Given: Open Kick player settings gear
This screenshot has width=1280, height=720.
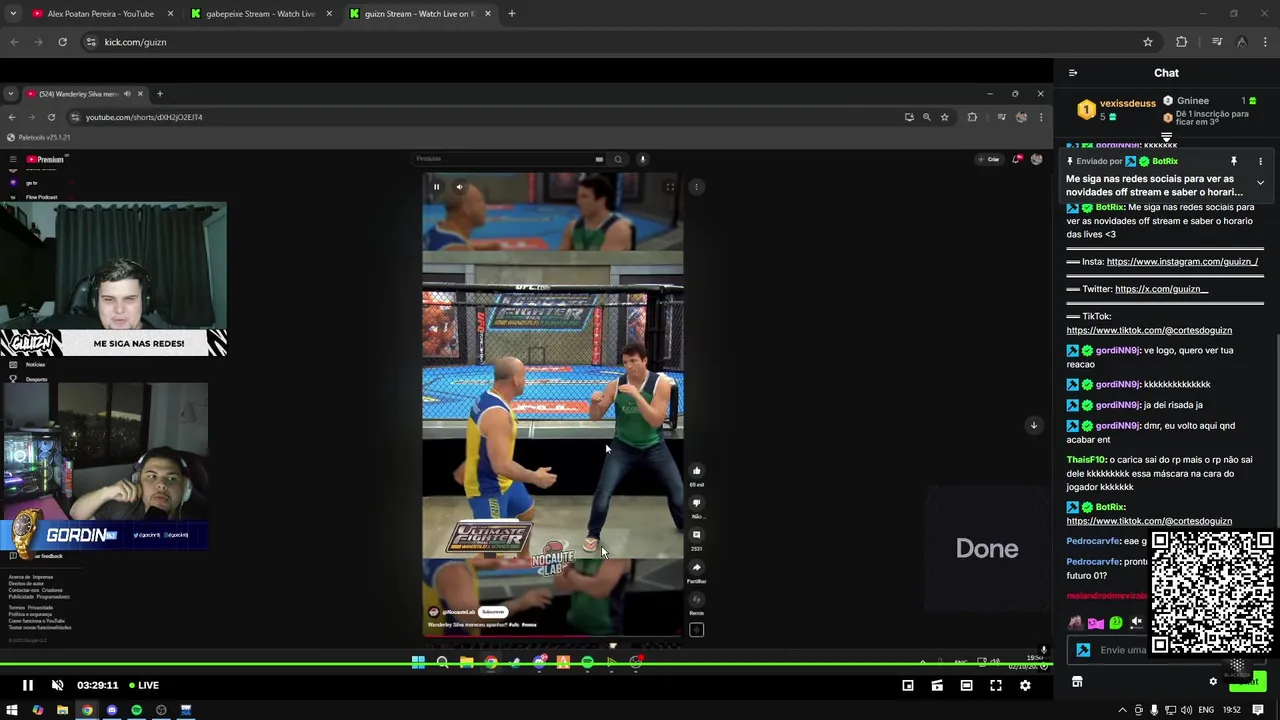Looking at the screenshot, I should tap(1025, 685).
